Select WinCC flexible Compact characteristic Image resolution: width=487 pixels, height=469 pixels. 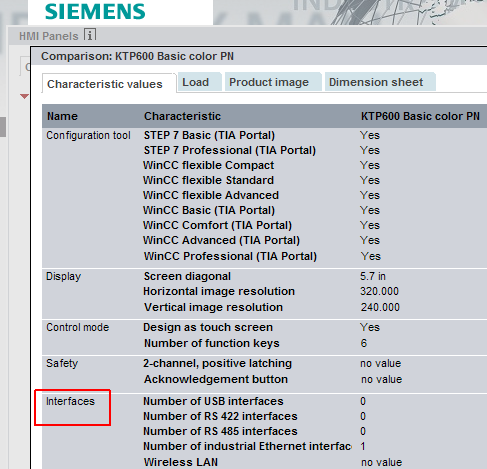[208, 165]
